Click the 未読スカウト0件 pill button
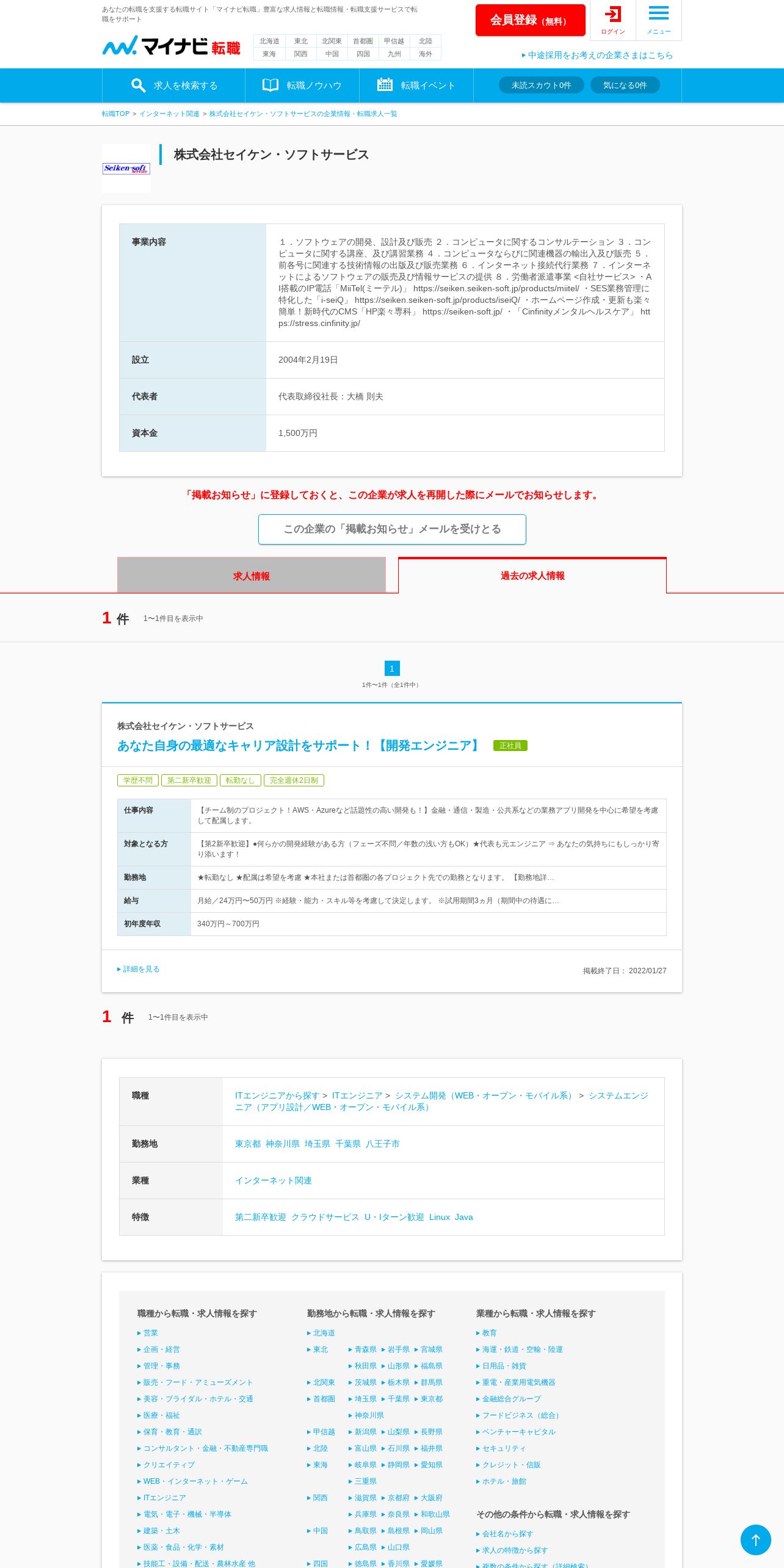 542,85
